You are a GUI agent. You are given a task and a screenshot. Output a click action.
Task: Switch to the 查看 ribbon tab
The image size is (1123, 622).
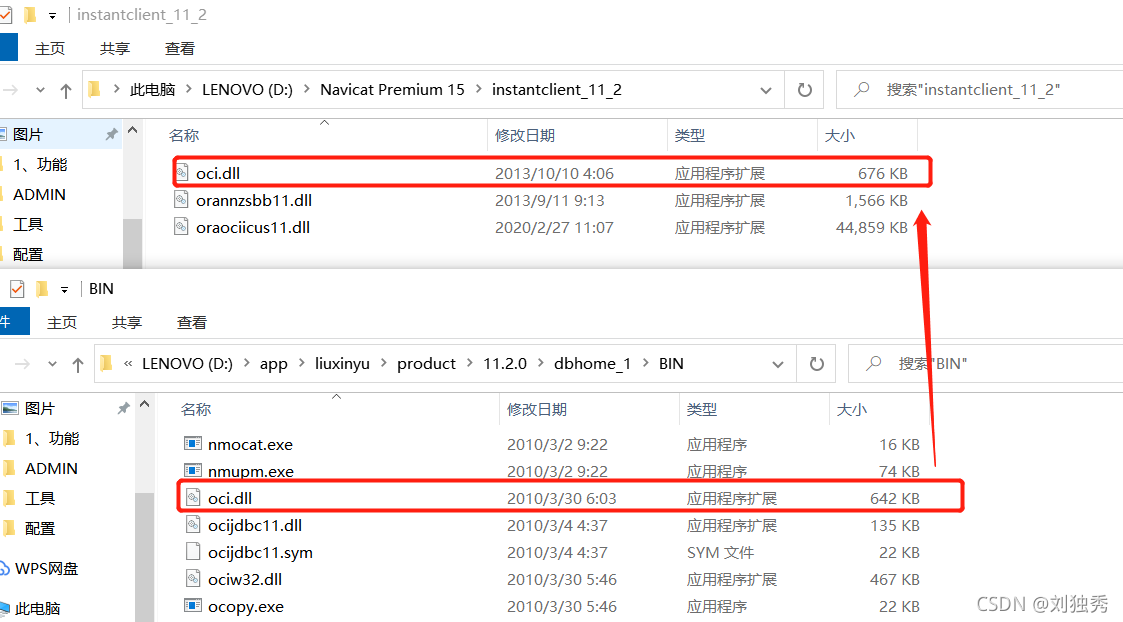(179, 47)
